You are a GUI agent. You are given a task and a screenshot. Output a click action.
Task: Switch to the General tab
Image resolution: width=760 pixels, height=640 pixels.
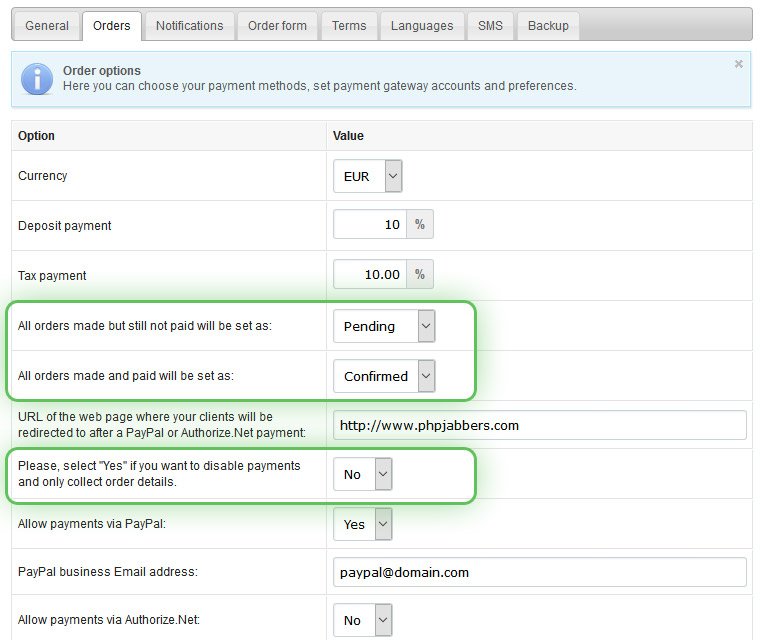(47, 26)
